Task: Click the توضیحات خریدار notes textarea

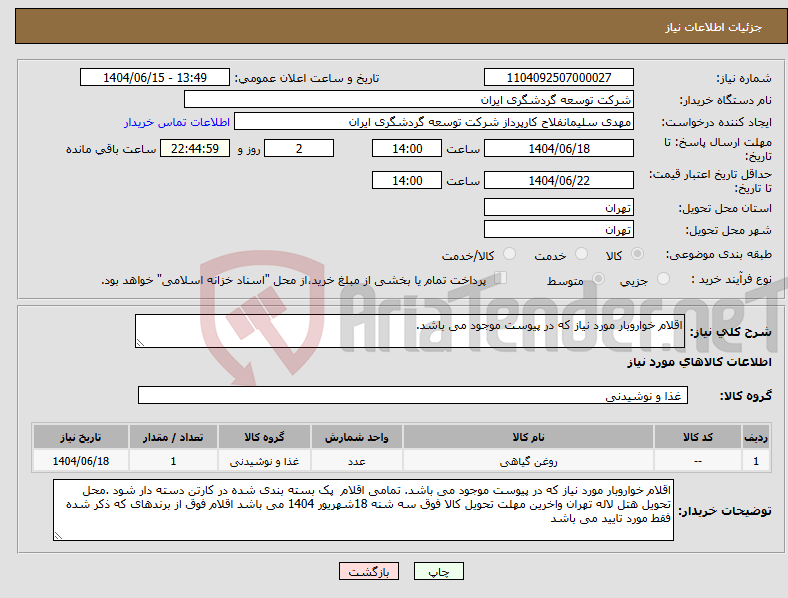Action: [x=363, y=510]
